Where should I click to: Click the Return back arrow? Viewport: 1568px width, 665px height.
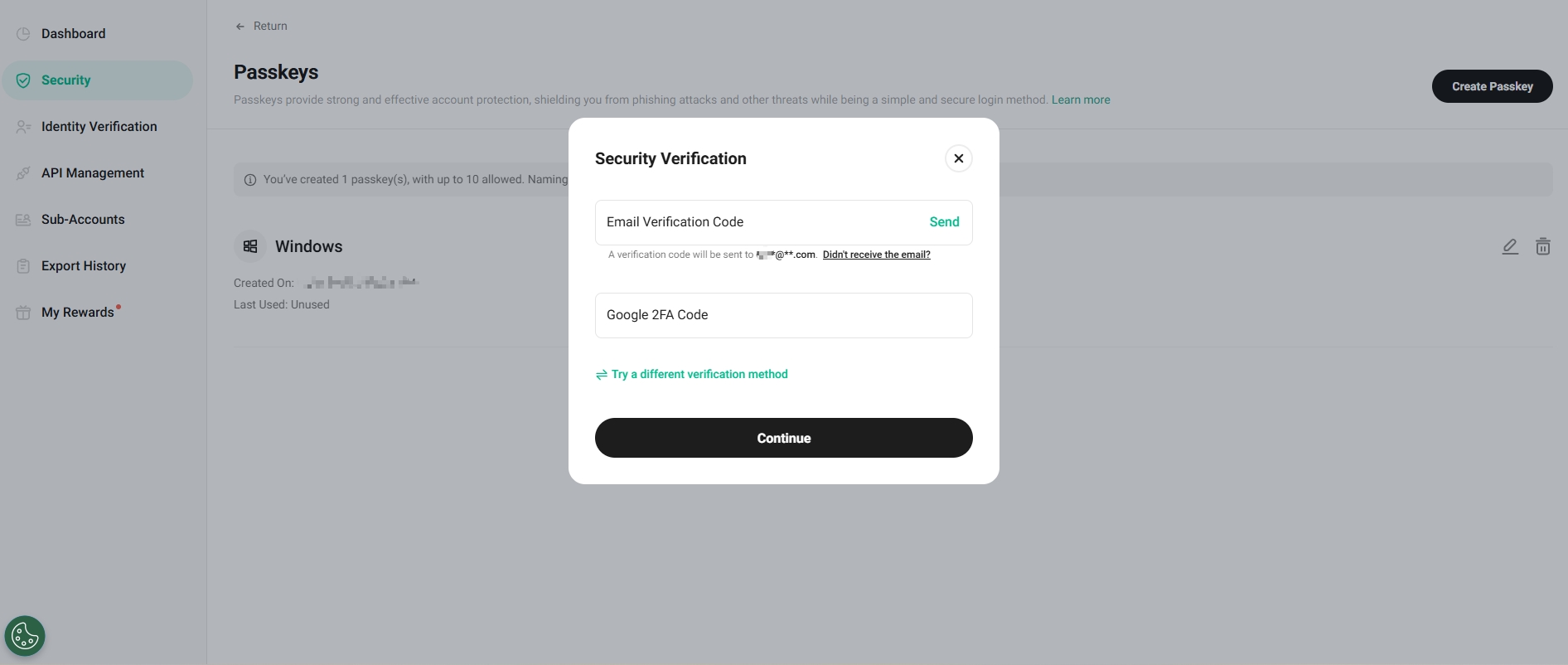tap(240, 27)
